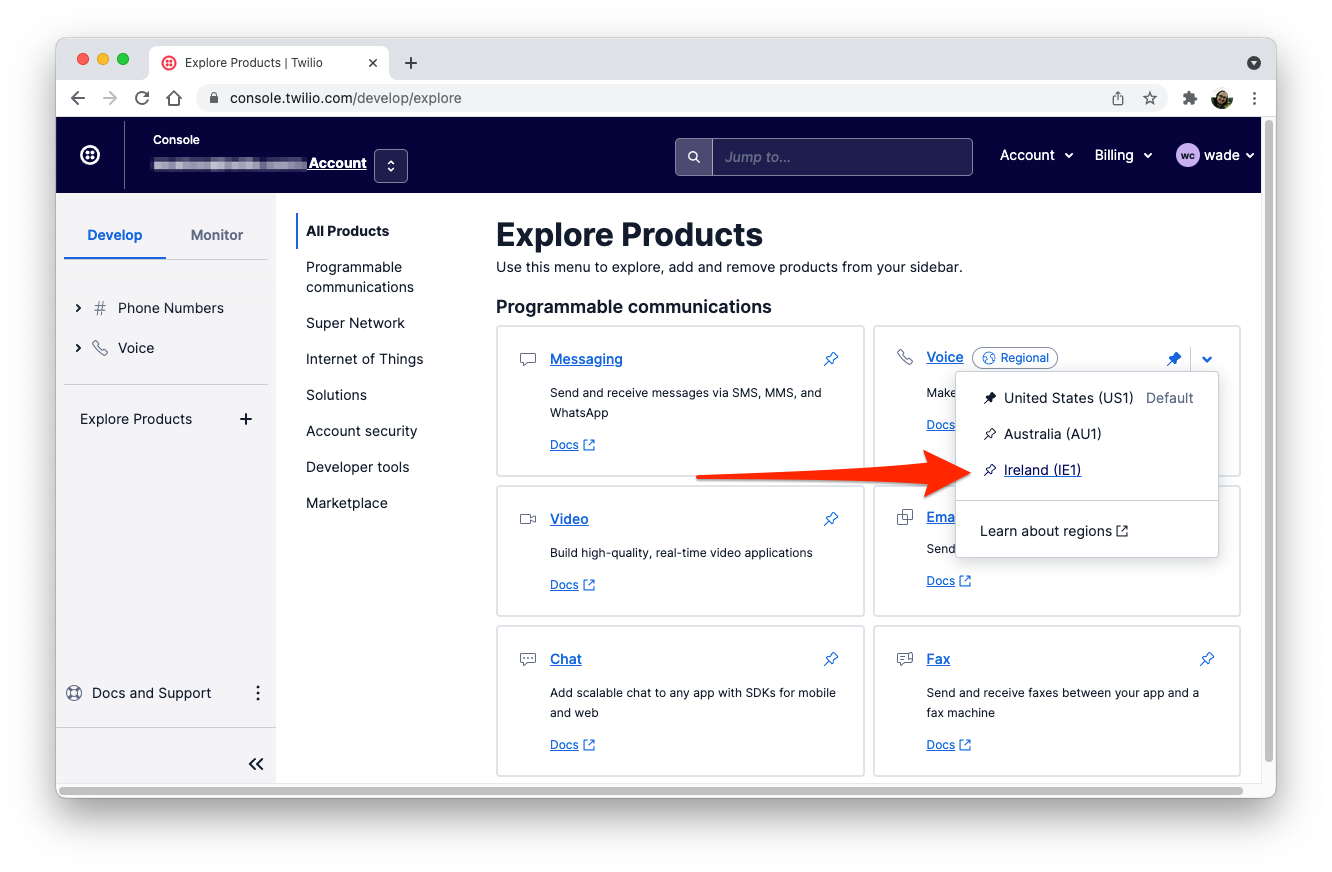Image resolution: width=1332 pixels, height=872 pixels.
Task: Pin the Video product card
Action: pyautogui.click(x=831, y=519)
